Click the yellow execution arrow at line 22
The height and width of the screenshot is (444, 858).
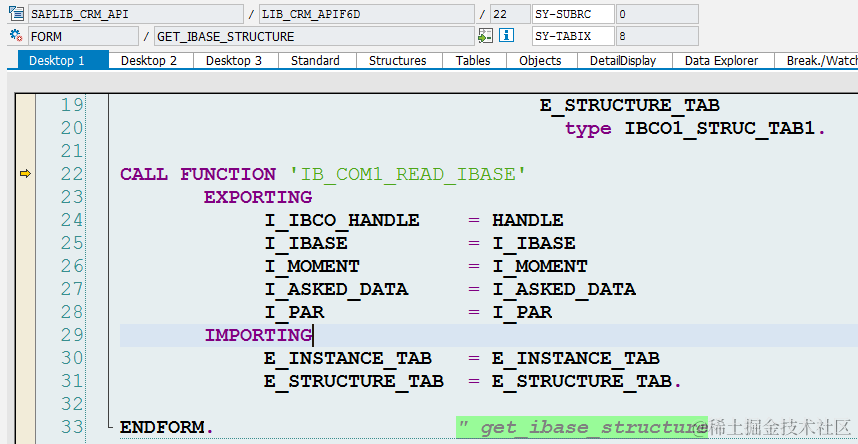[25, 174]
